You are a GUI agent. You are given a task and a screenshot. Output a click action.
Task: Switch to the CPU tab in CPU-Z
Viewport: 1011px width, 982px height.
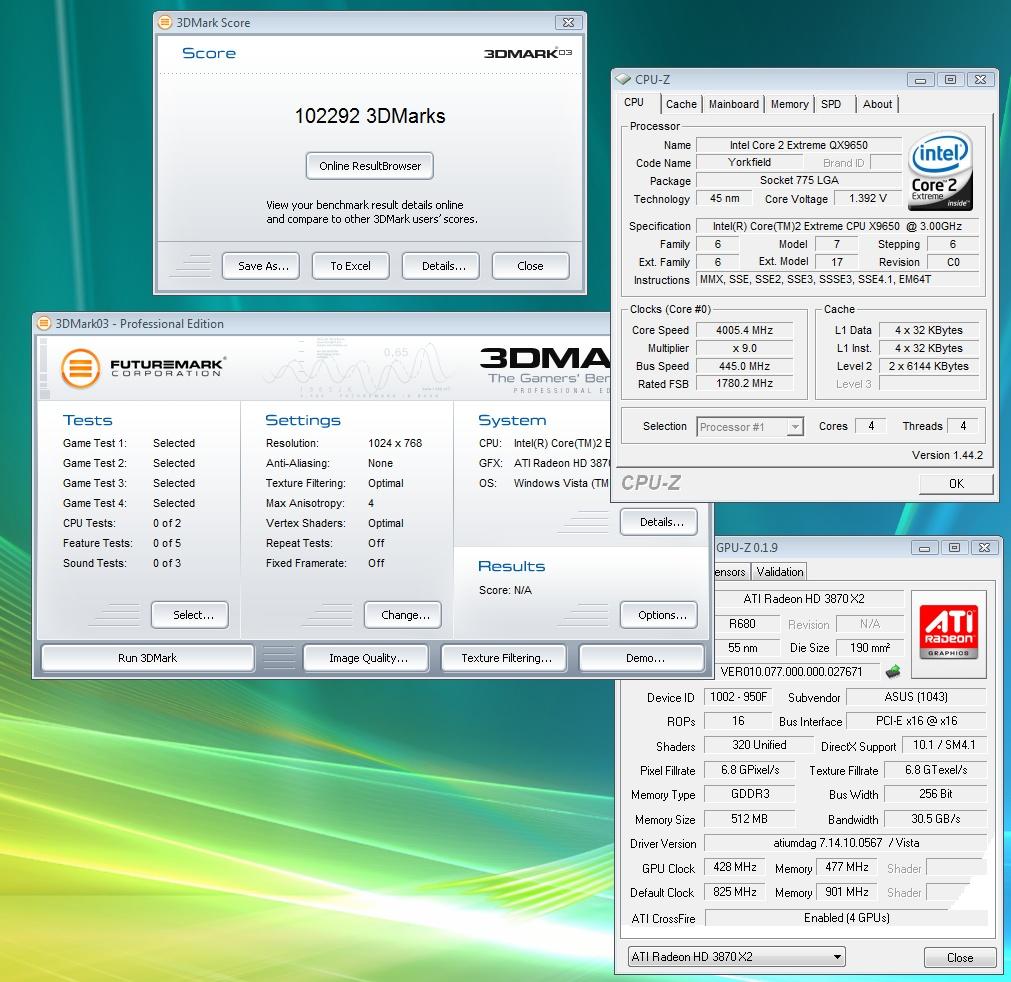(x=634, y=103)
